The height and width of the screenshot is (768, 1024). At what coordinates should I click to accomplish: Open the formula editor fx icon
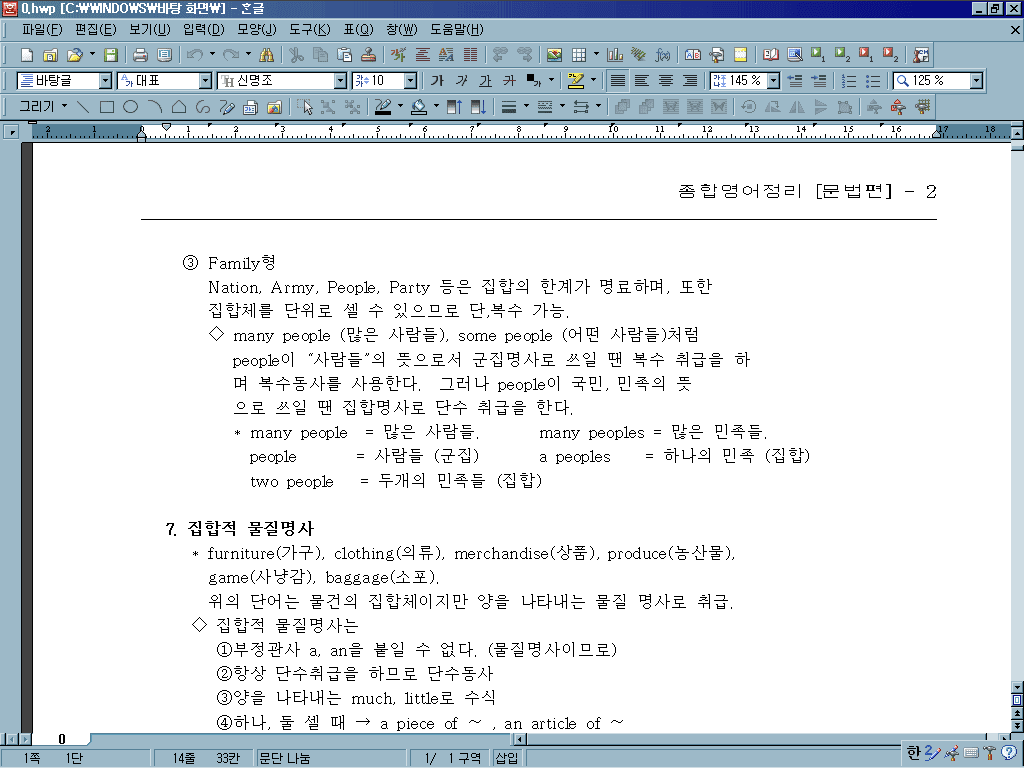pos(662,55)
